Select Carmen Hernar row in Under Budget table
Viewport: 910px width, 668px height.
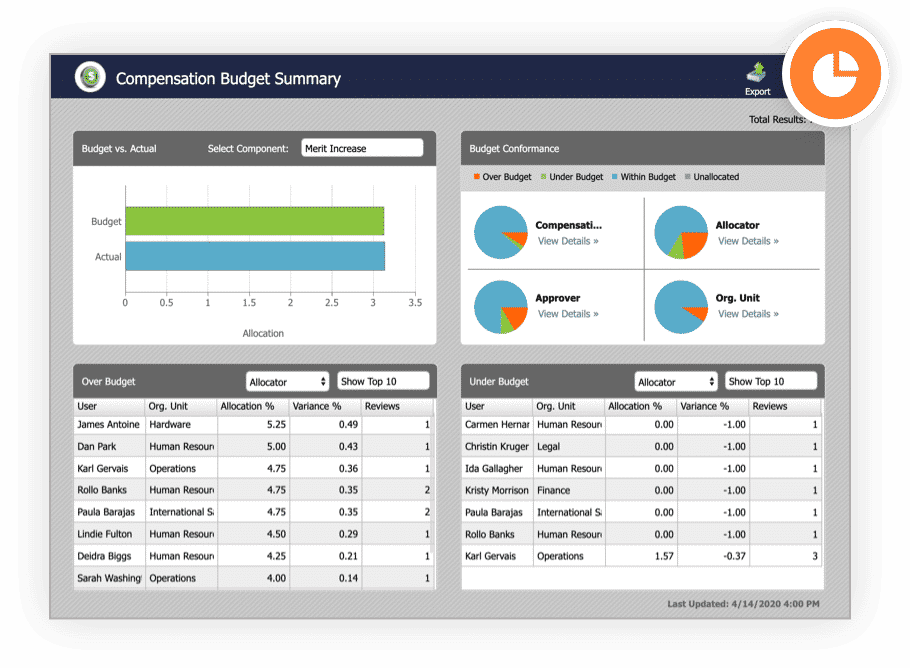point(642,425)
